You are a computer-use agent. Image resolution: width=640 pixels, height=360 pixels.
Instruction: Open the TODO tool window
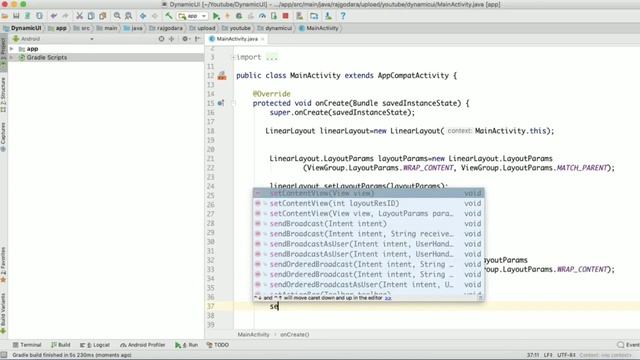click(x=218, y=345)
